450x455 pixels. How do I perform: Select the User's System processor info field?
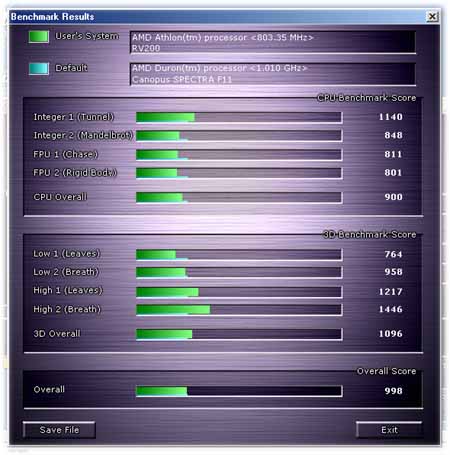tap(273, 42)
